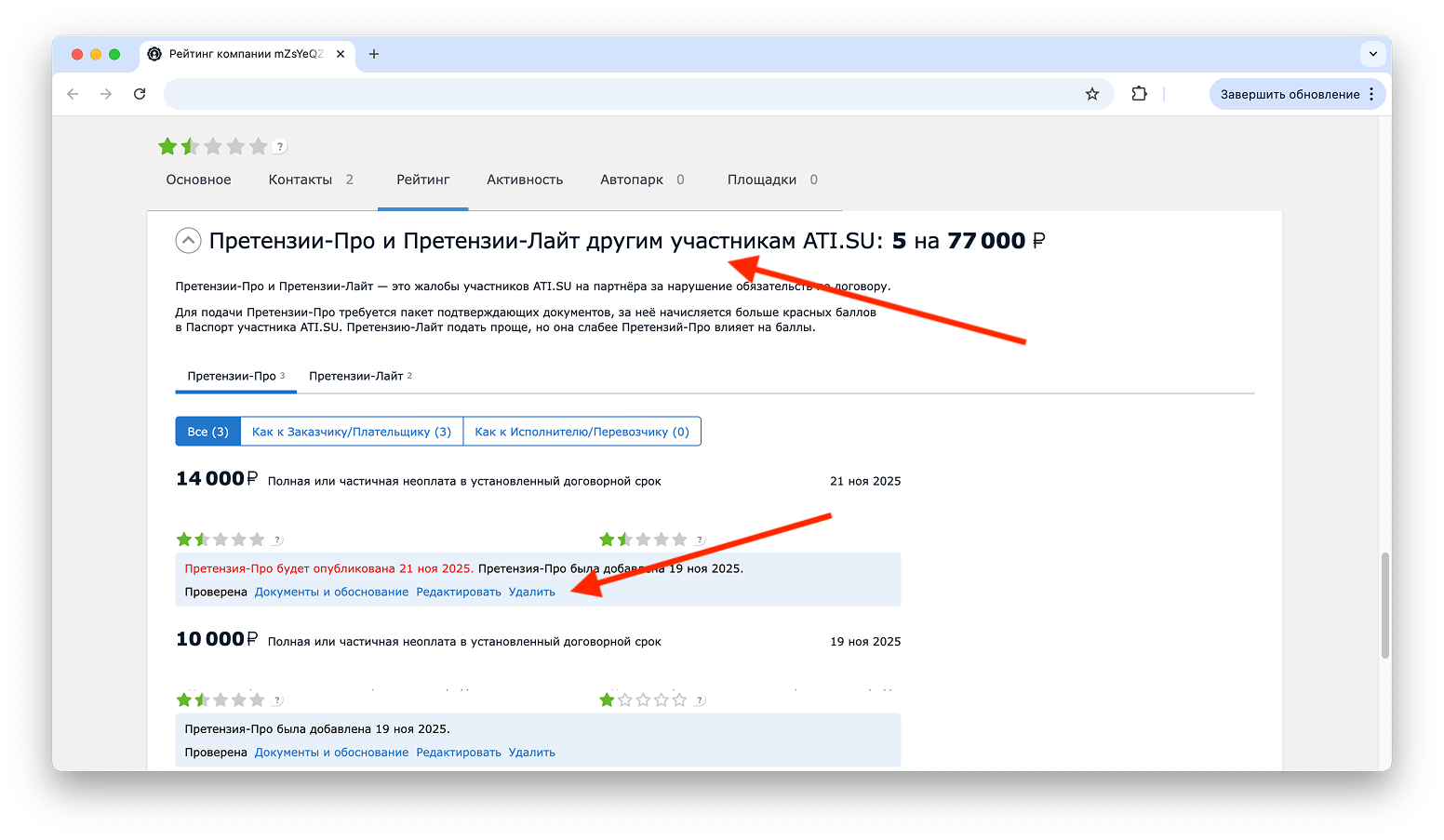
Task: Click help icon beside left rating of 14 000 claim
Action: click(x=277, y=540)
